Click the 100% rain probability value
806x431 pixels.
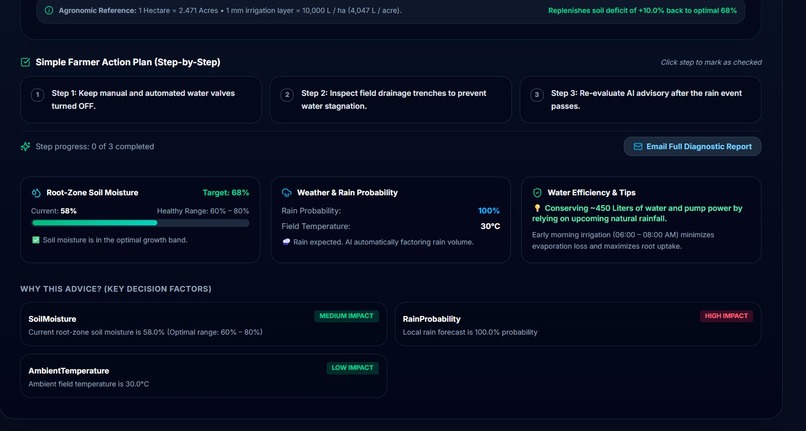pos(489,211)
